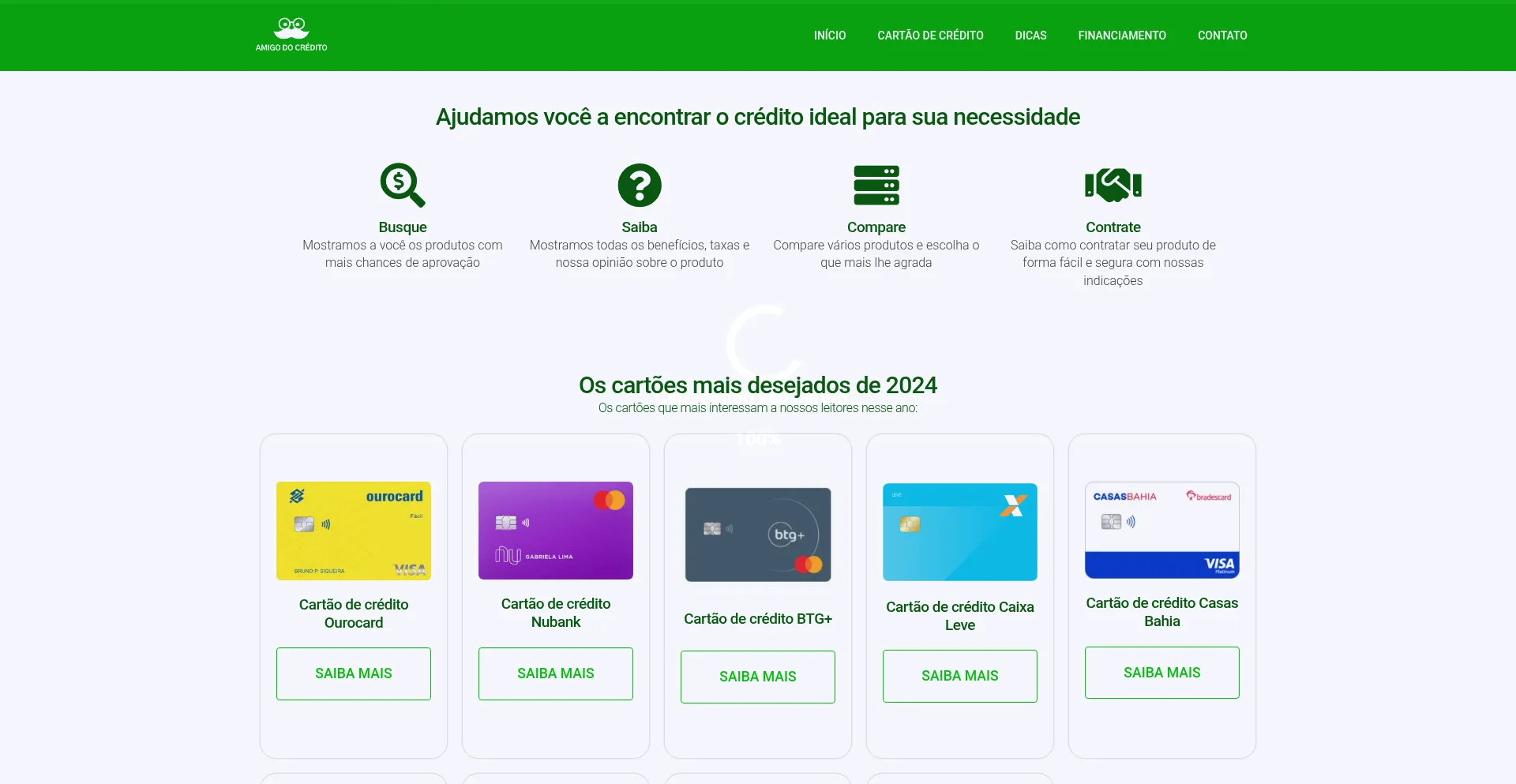The width and height of the screenshot is (1516, 784).
Task: Click the Amigo do Crédito mustache logo
Action: tap(291, 35)
